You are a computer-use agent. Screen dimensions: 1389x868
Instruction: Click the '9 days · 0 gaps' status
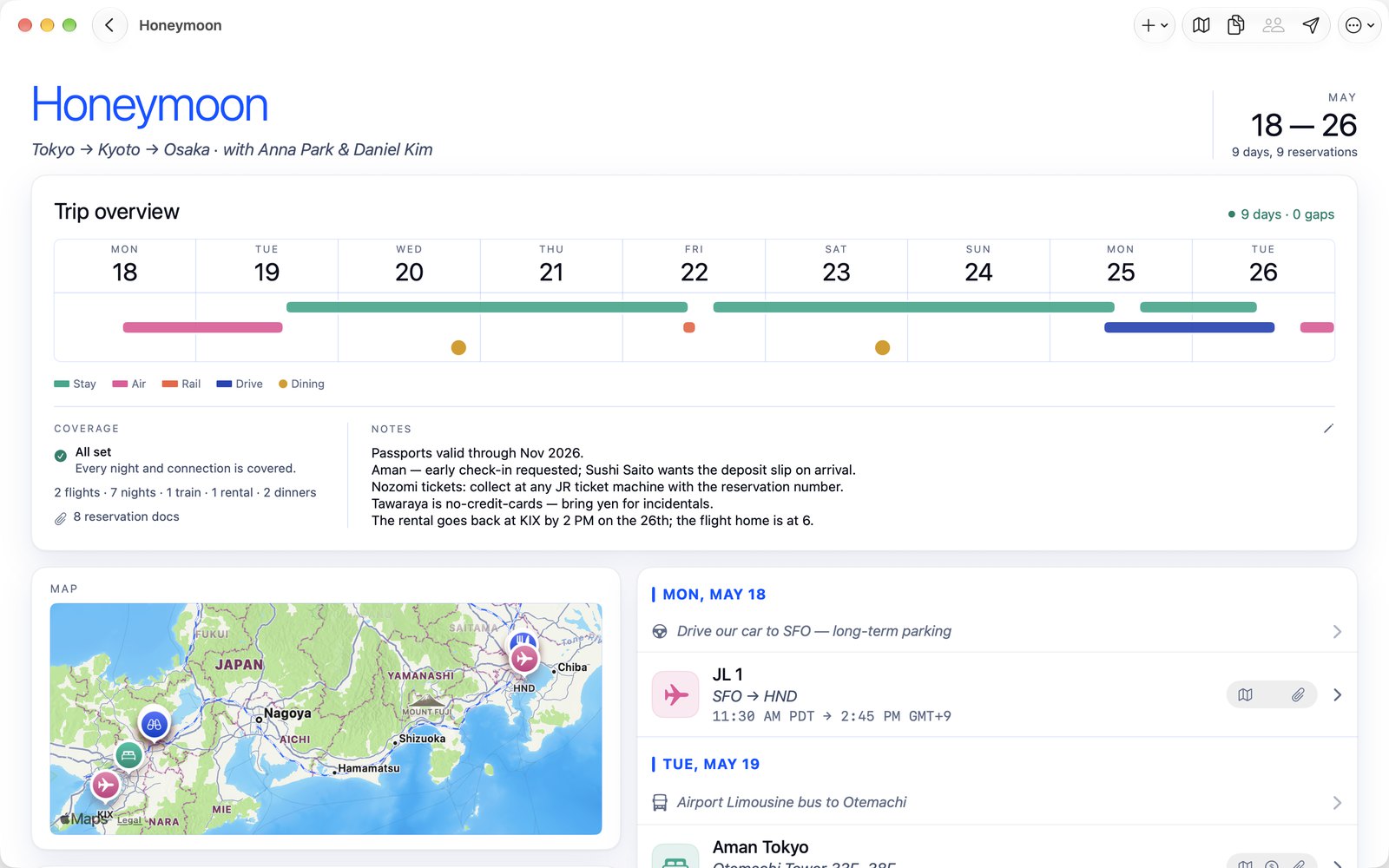click(1281, 214)
